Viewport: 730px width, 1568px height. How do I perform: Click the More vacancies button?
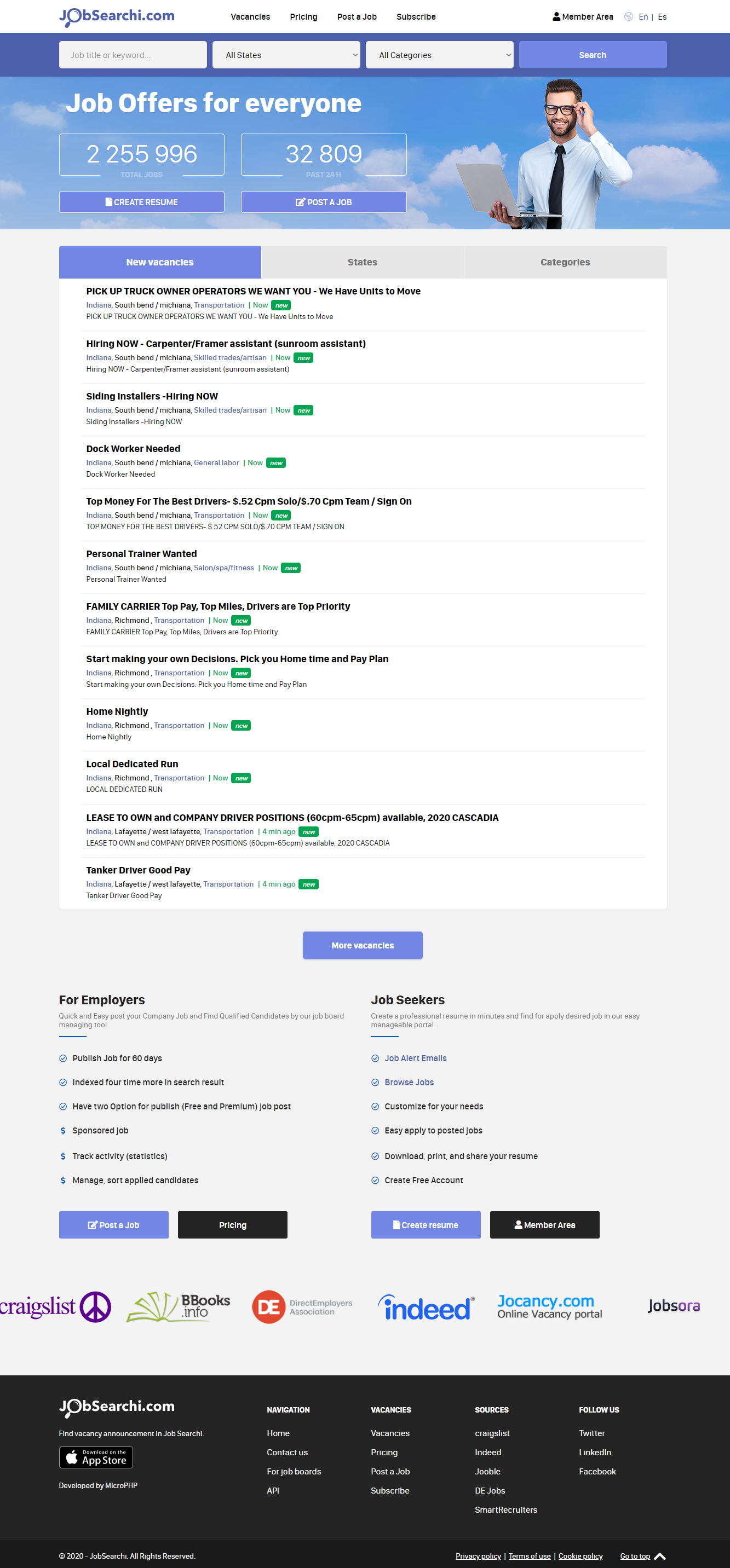[362, 945]
